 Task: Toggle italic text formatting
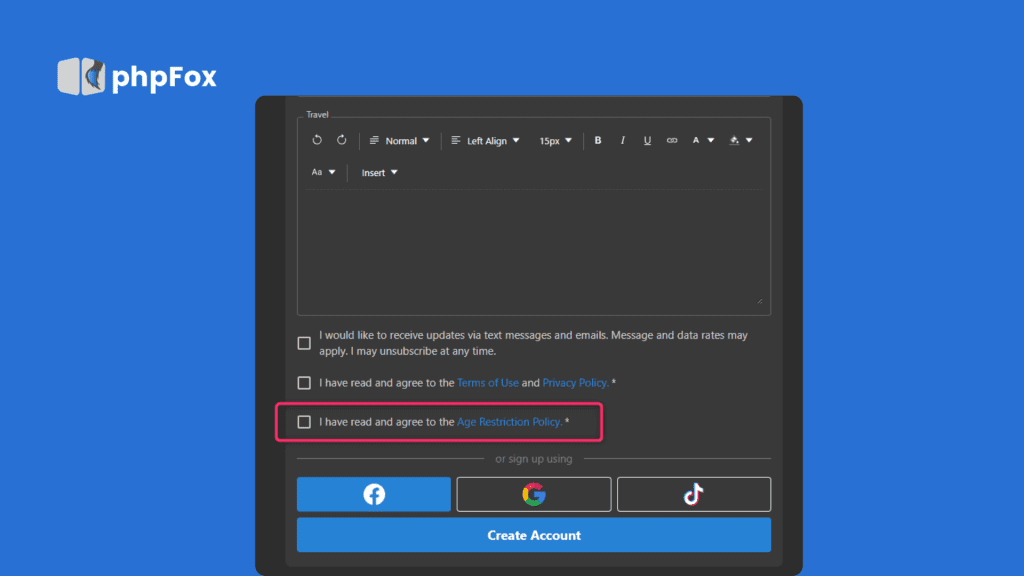[622, 141]
